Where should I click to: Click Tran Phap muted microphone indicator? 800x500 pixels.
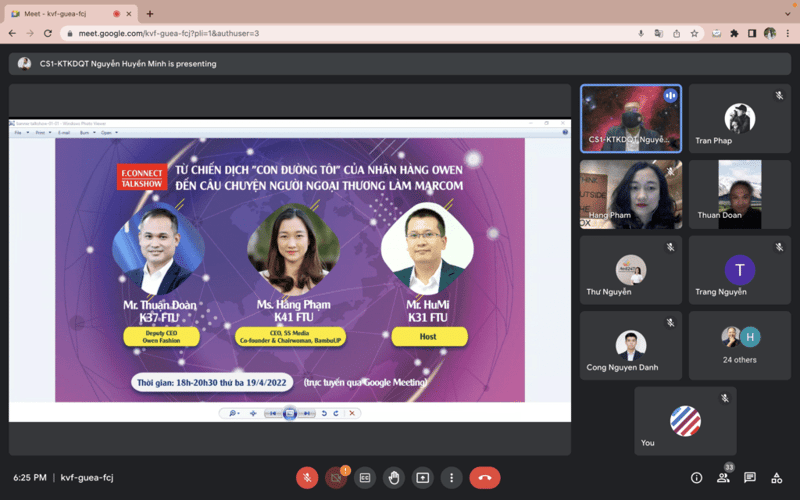[x=779, y=95]
